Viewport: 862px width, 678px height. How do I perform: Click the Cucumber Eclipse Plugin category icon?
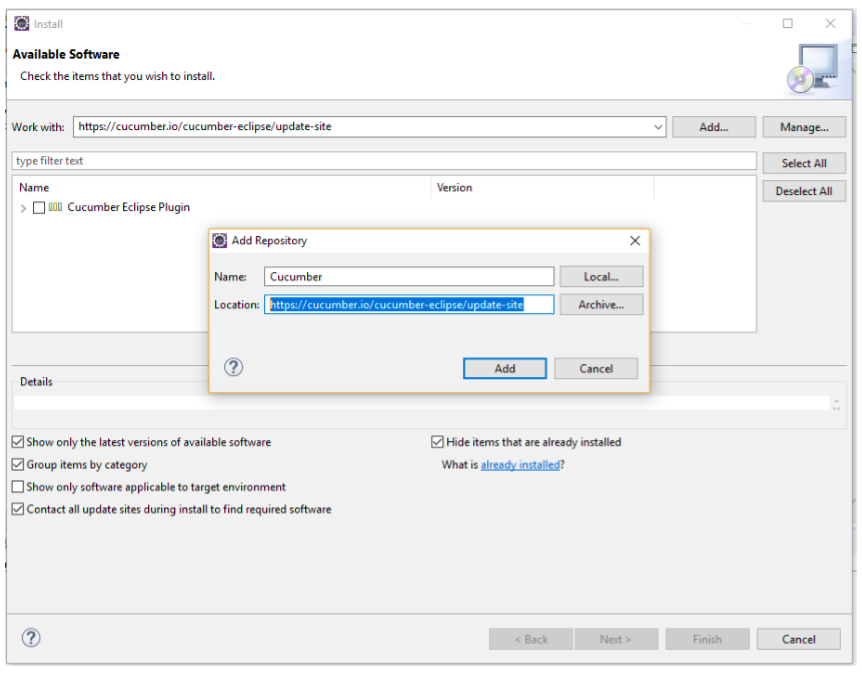click(x=55, y=207)
